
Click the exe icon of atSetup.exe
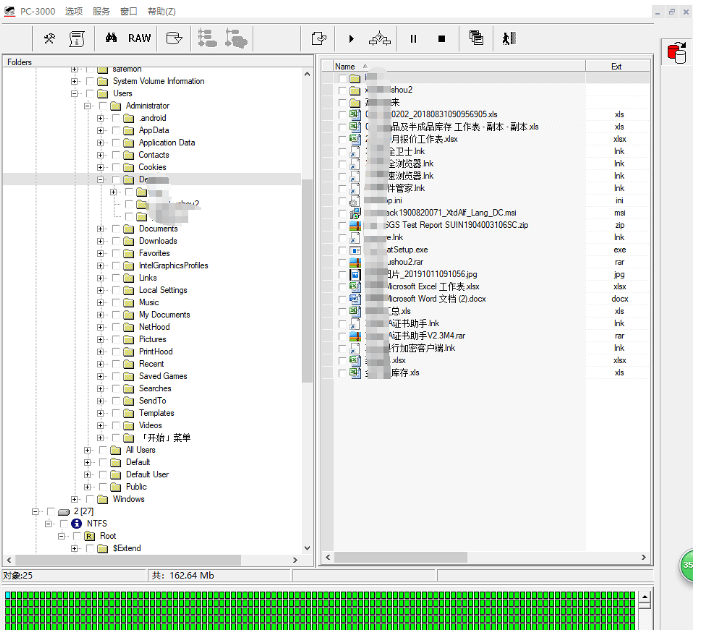(355, 250)
